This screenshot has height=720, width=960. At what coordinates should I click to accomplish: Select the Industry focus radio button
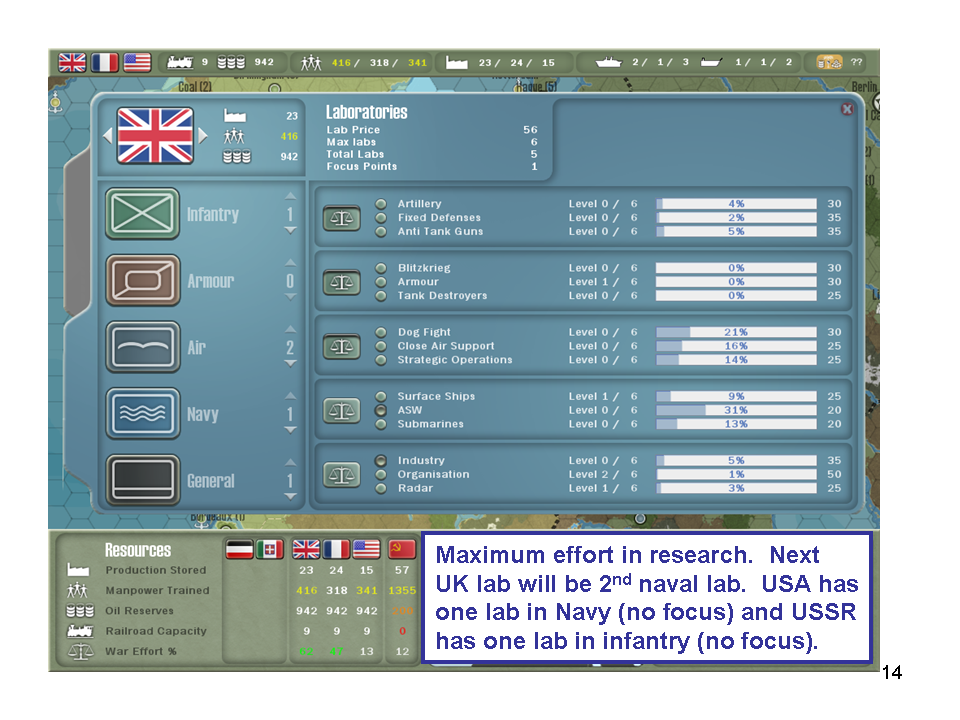tap(381, 460)
